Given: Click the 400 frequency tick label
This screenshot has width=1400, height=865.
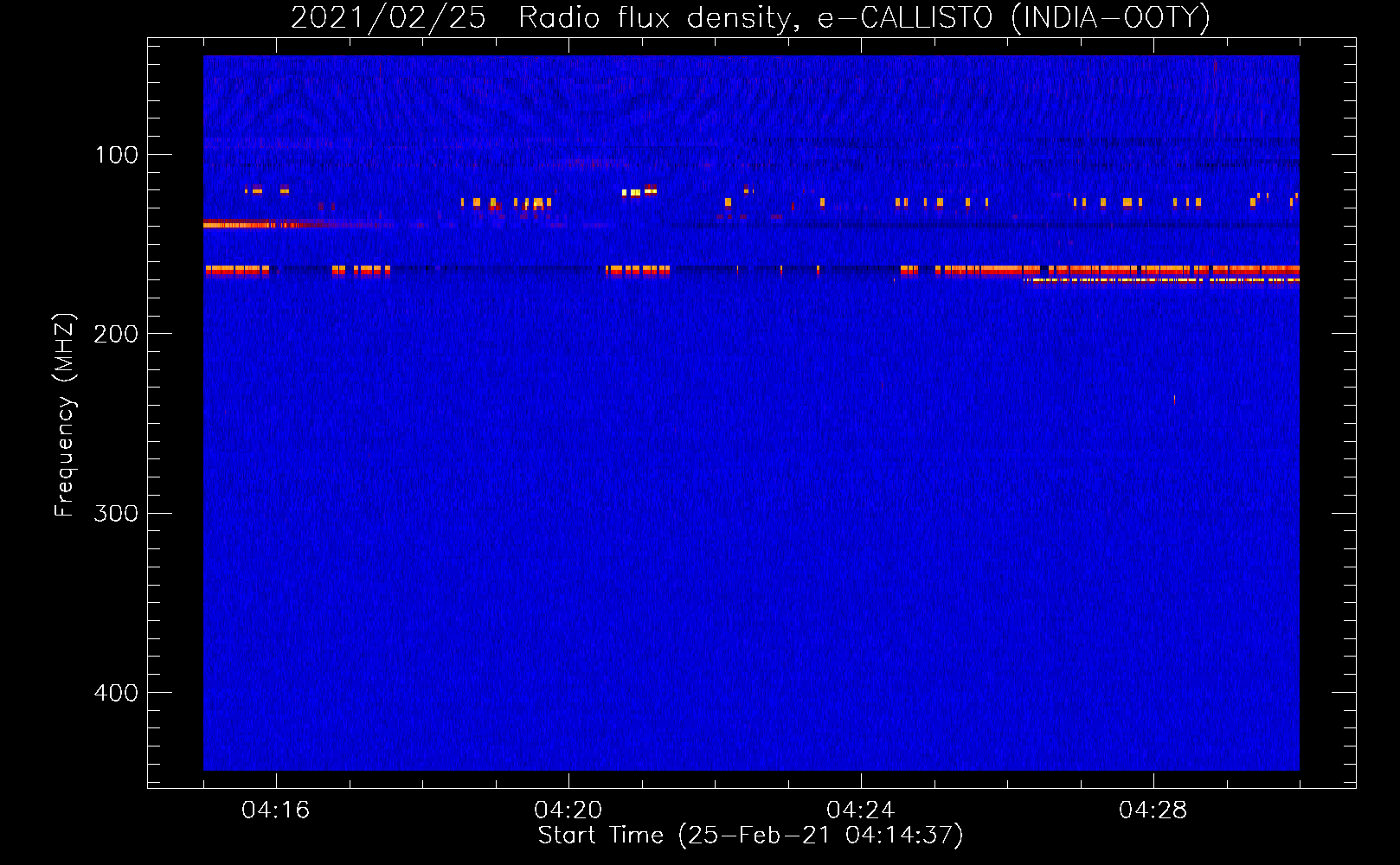Looking at the screenshot, I should point(116,693).
